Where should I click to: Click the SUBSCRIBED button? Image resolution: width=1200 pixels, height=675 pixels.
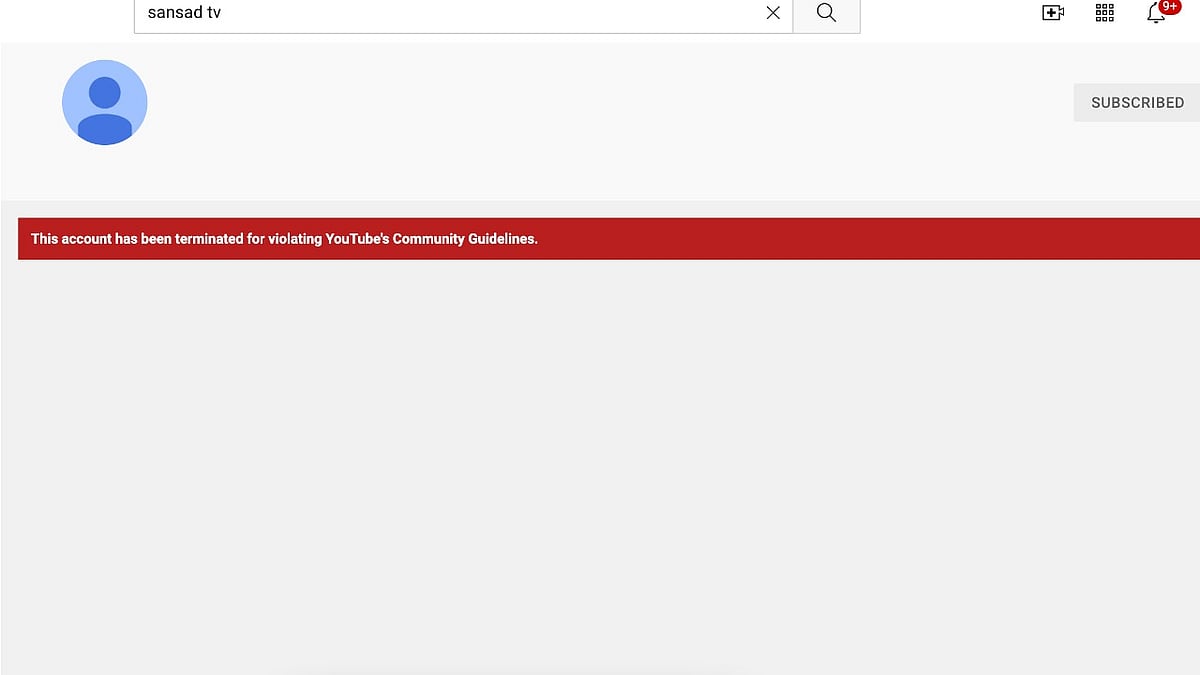(1137, 102)
